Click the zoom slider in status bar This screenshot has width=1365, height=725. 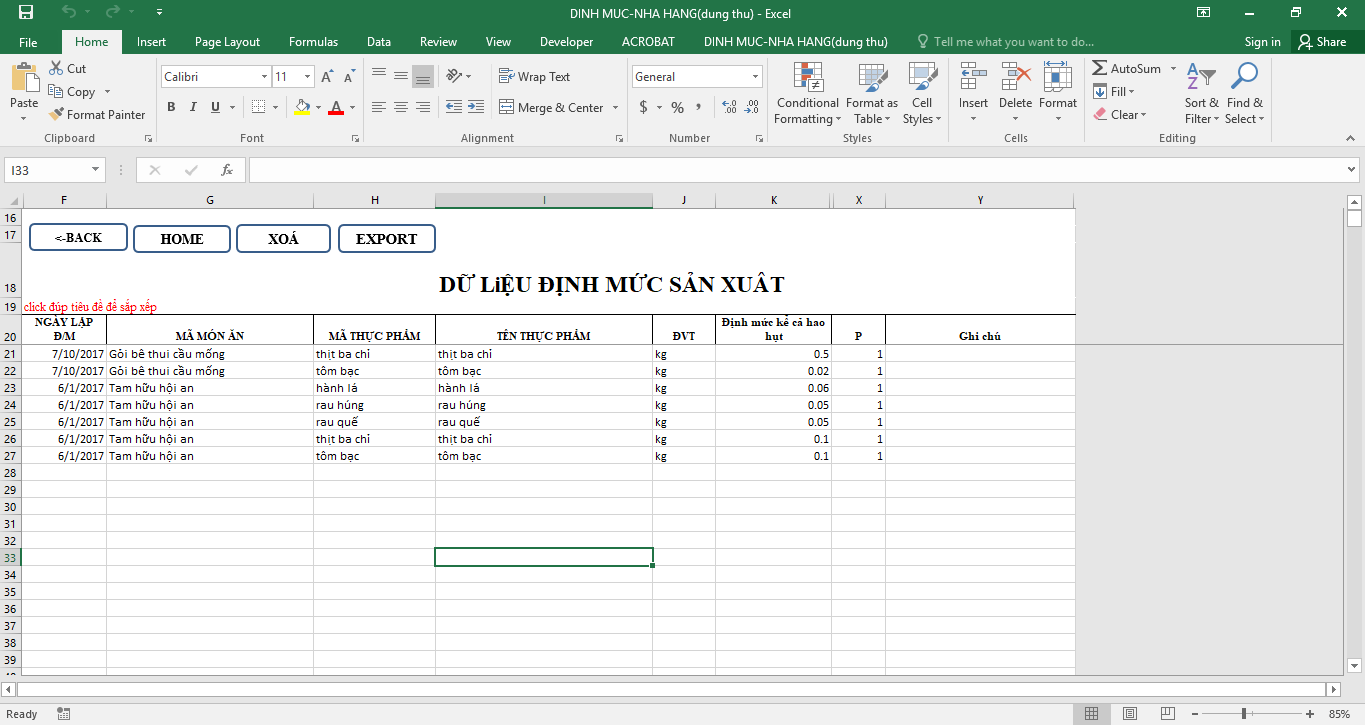tap(1243, 714)
